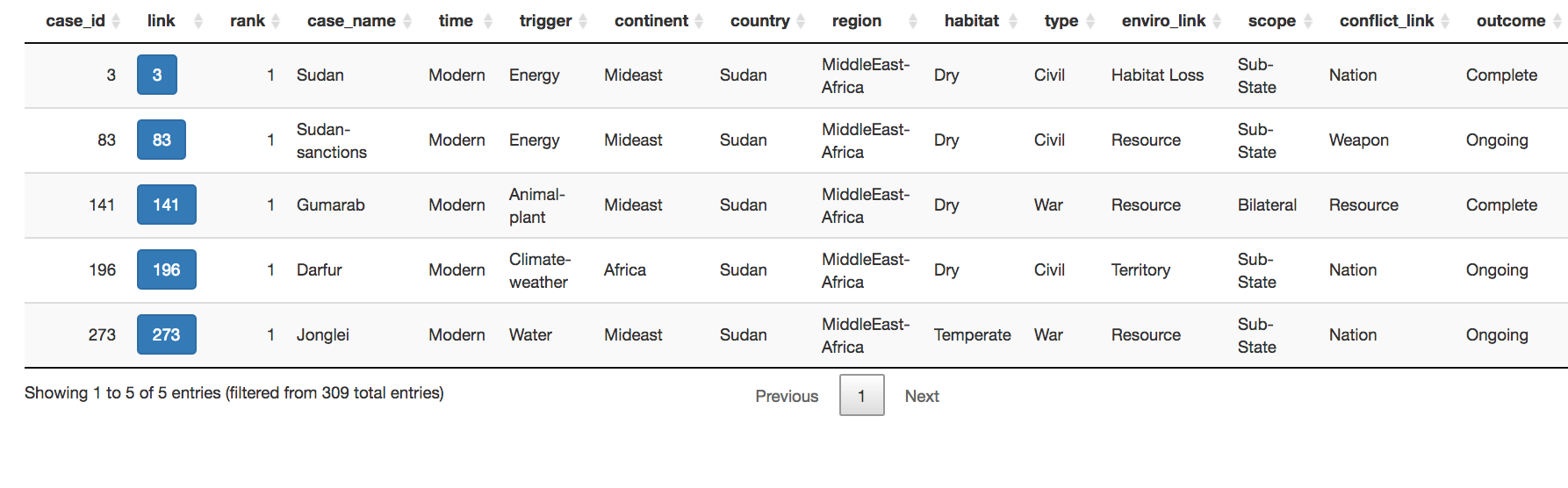Select page 1 in pagination
Screen dimensions: 1568x488
click(862, 396)
